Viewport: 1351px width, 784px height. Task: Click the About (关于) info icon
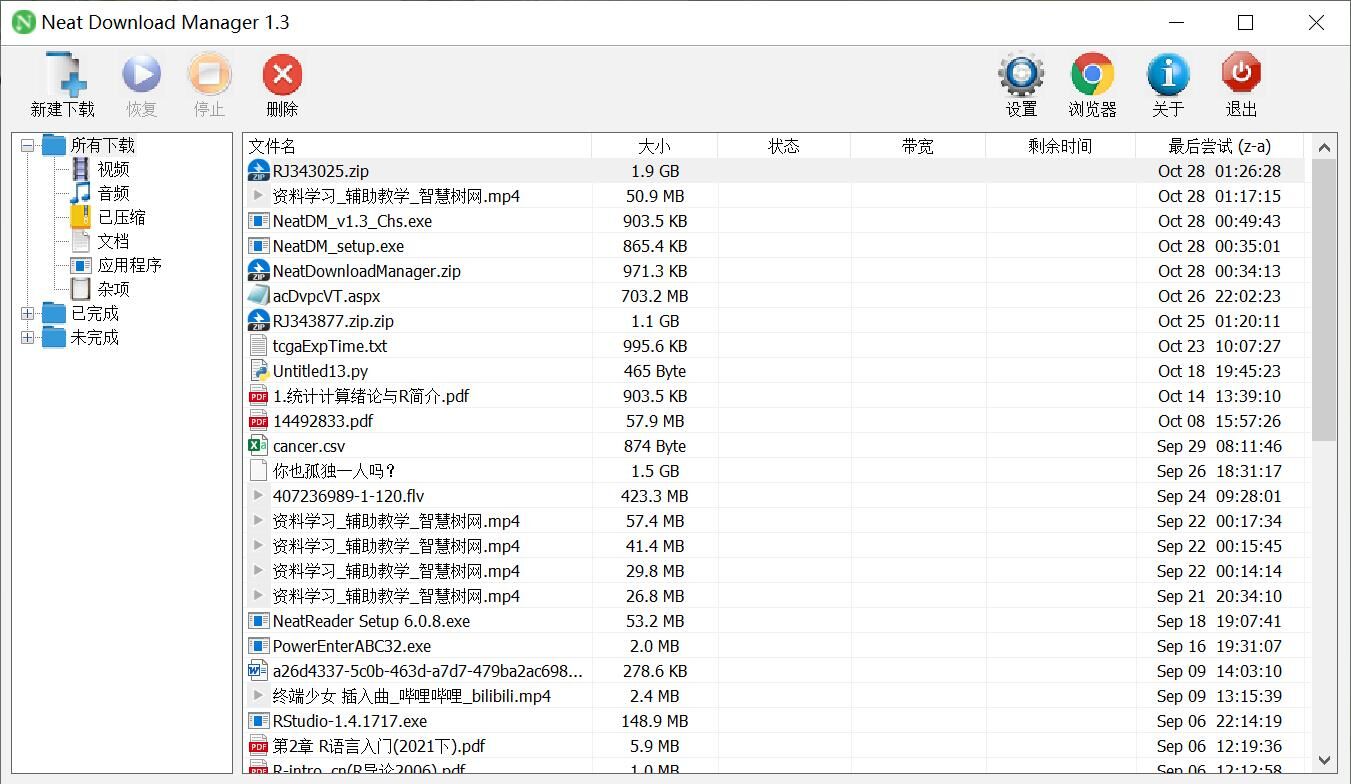coord(1167,77)
